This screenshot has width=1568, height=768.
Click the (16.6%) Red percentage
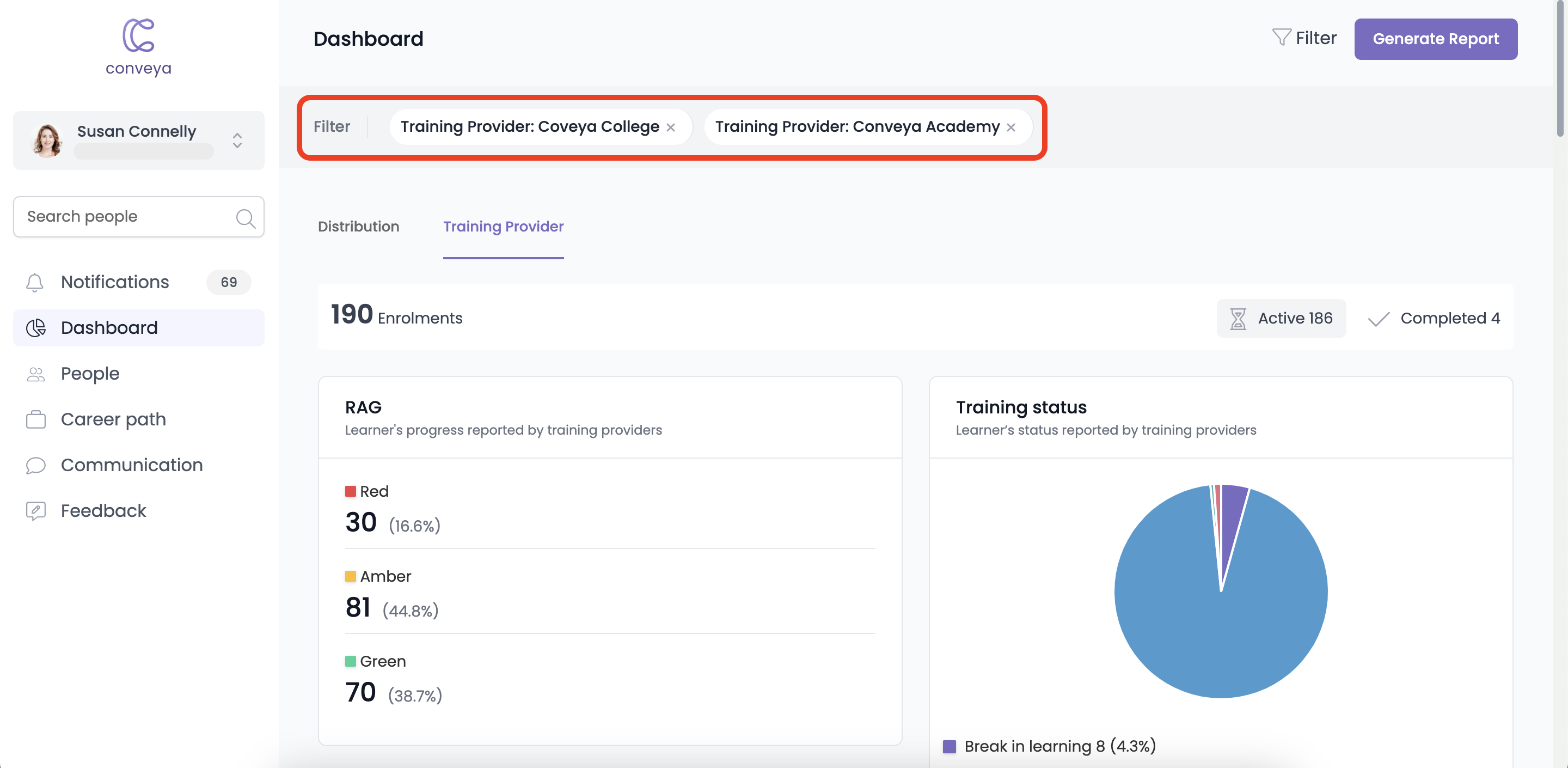(414, 526)
